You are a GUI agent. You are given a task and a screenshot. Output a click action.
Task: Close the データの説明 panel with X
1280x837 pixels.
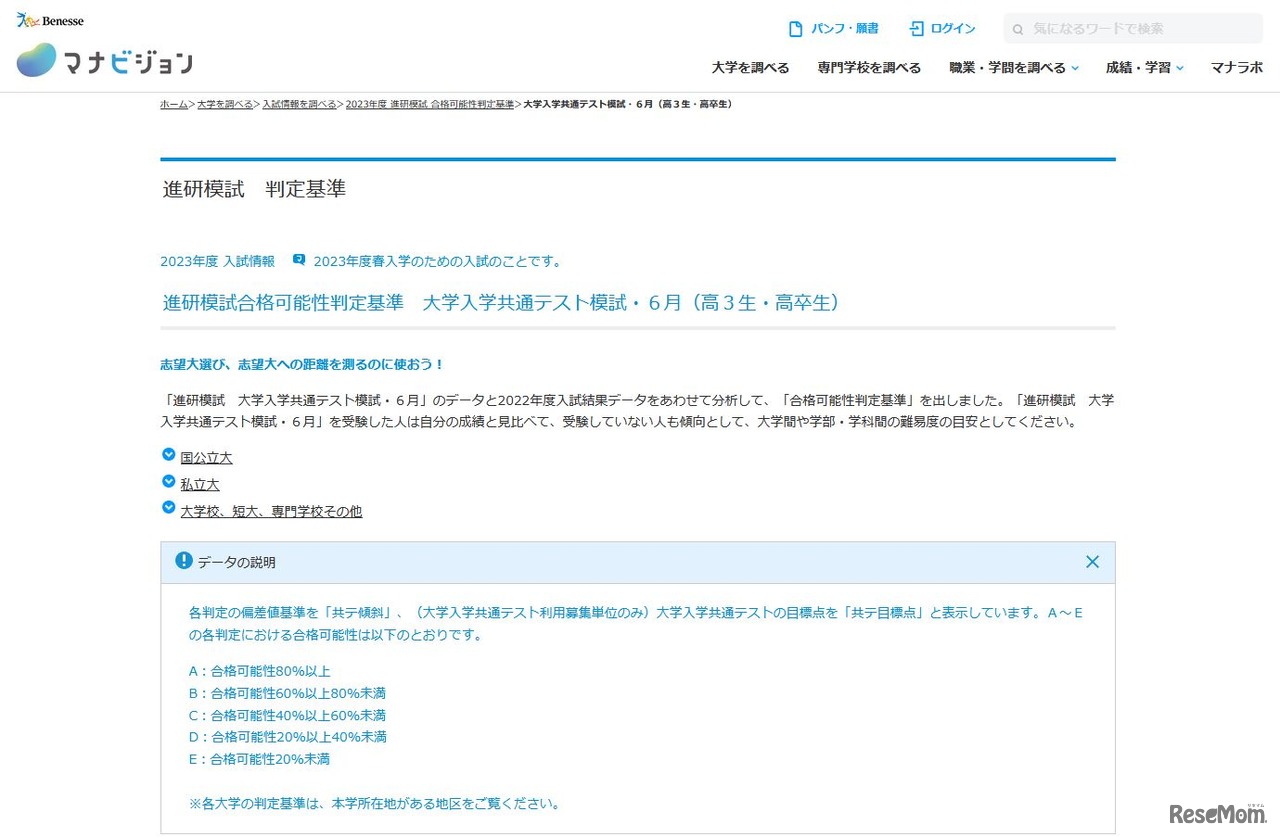(x=1092, y=562)
